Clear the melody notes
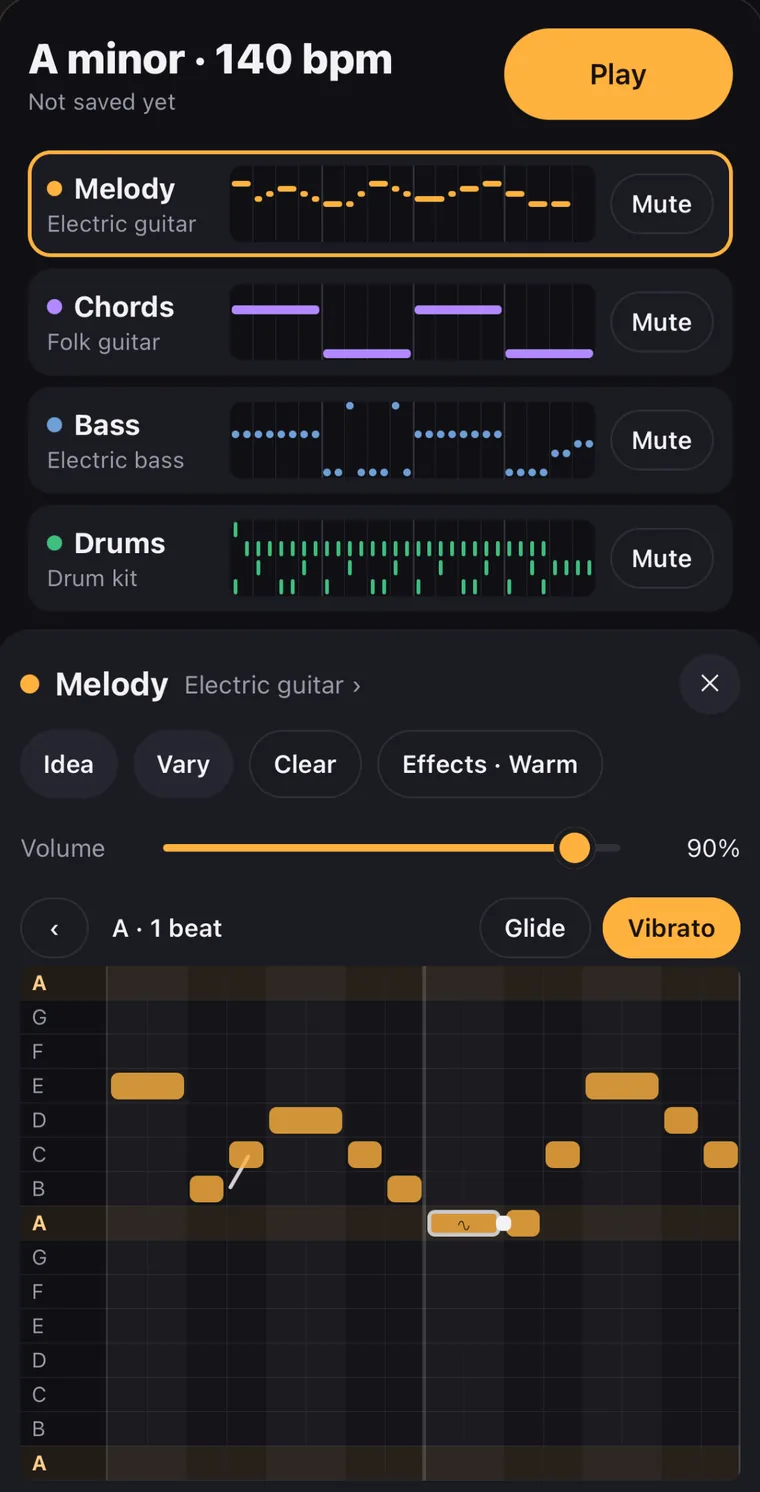The width and height of the screenshot is (760, 1492). [305, 764]
